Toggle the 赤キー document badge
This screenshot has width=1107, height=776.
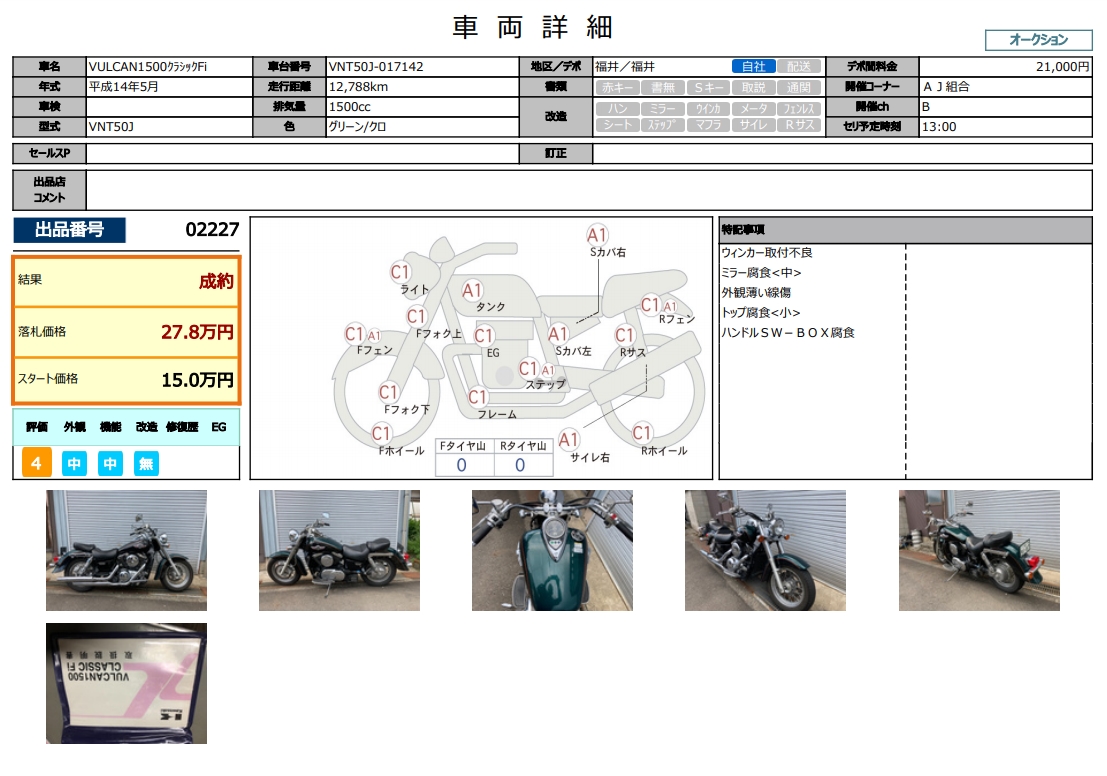coord(618,88)
